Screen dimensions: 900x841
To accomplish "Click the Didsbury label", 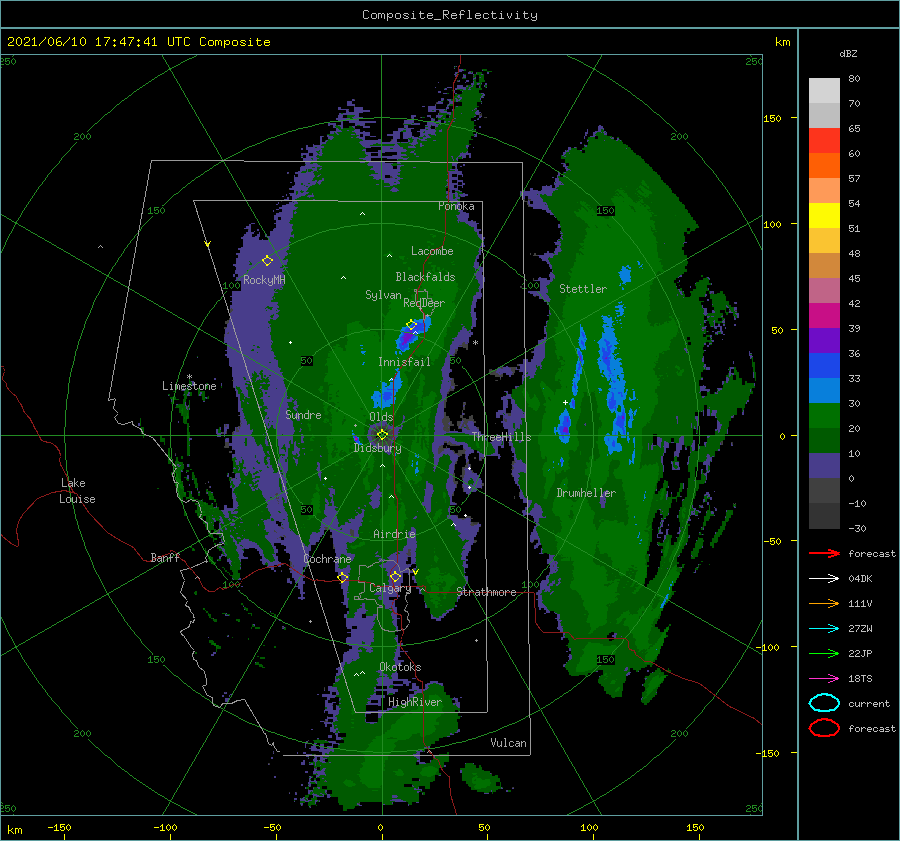I will (x=377, y=448).
